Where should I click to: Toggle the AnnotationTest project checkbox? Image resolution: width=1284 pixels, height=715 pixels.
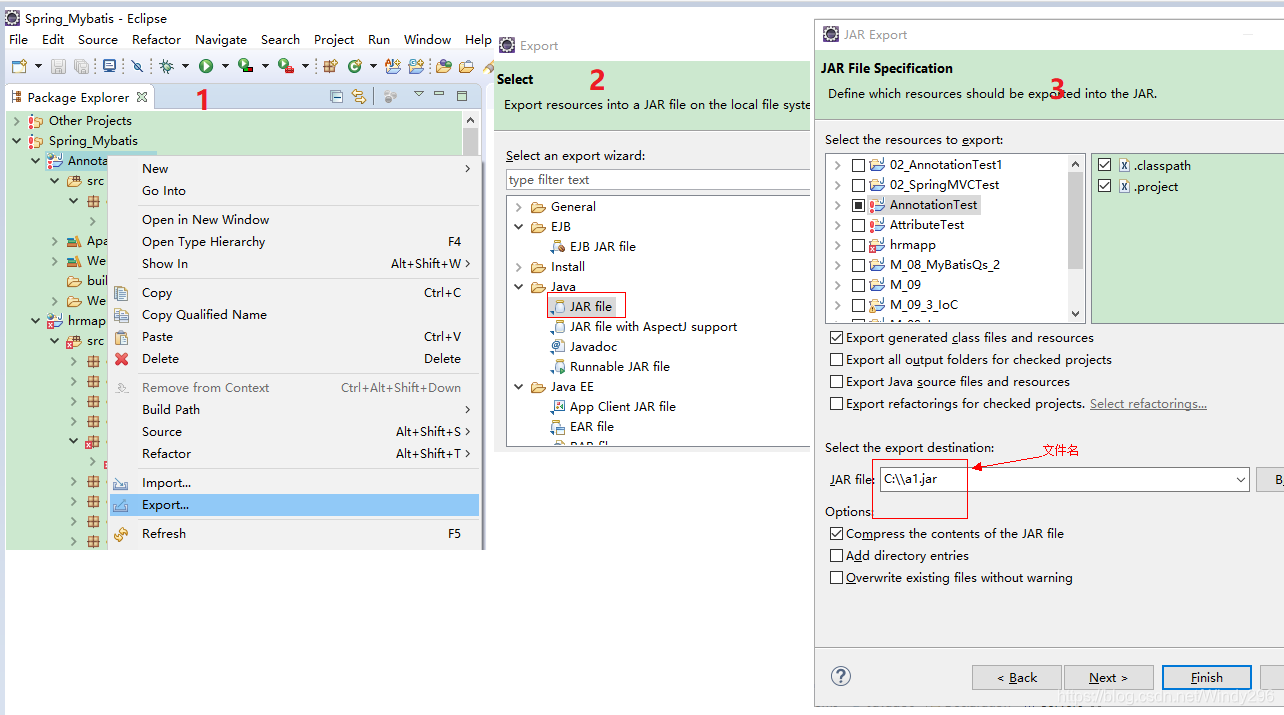coord(858,205)
